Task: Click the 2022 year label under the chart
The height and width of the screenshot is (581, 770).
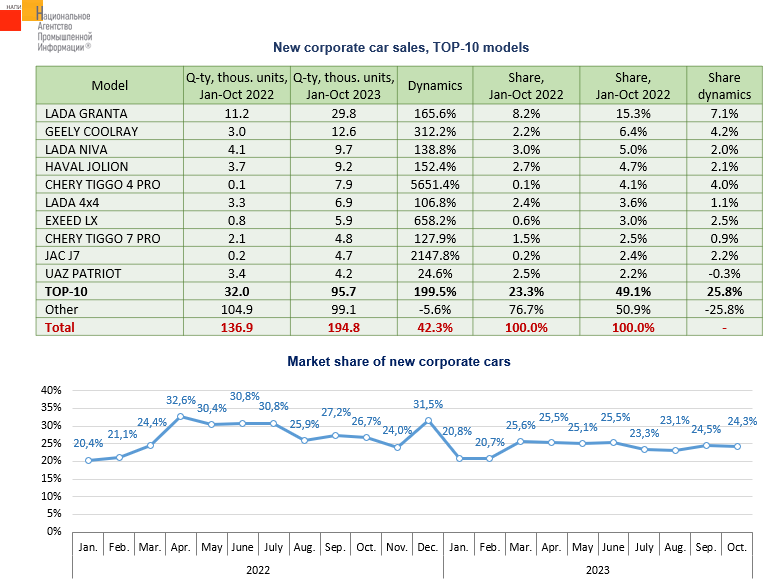Action: pyautogui.click(x=258, y=569)
